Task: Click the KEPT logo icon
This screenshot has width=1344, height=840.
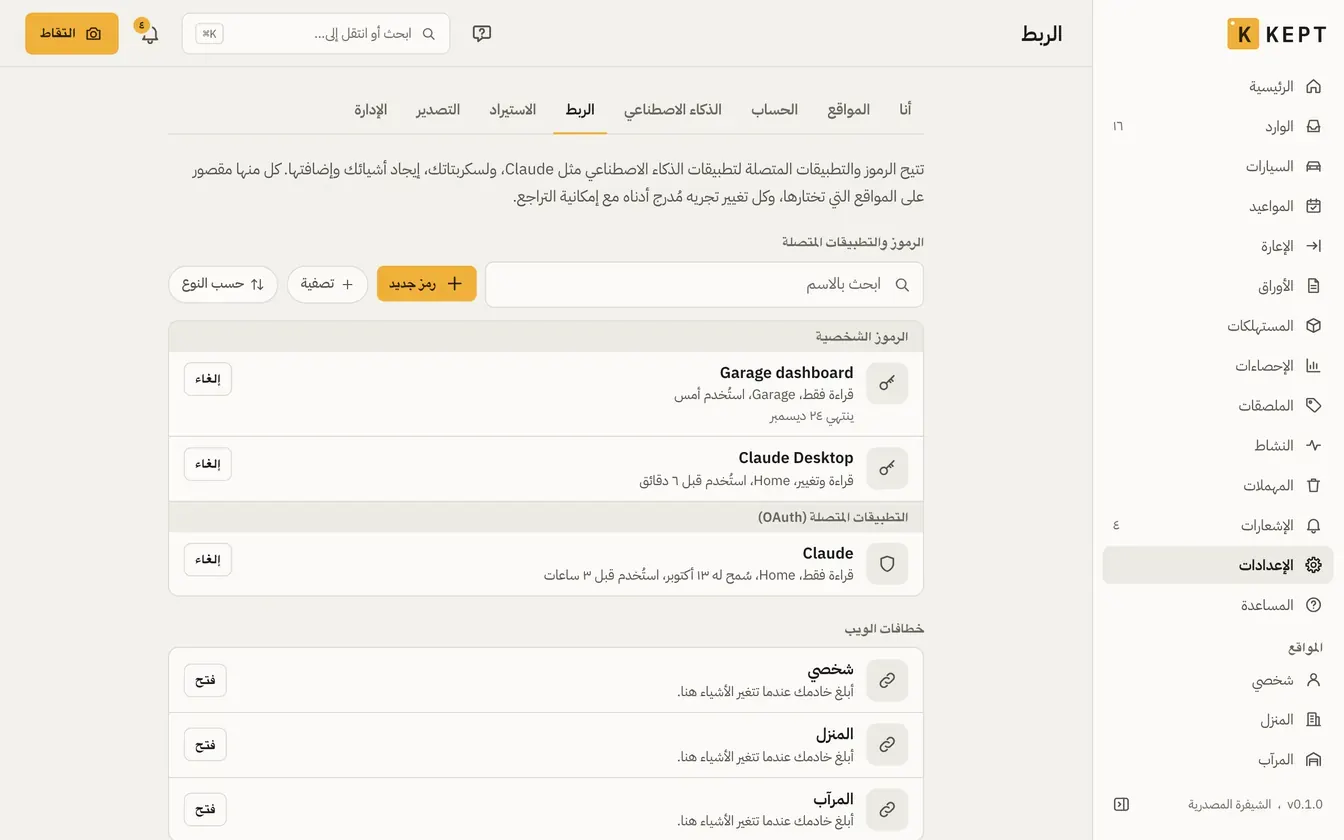Action: tap(1243, 33)
